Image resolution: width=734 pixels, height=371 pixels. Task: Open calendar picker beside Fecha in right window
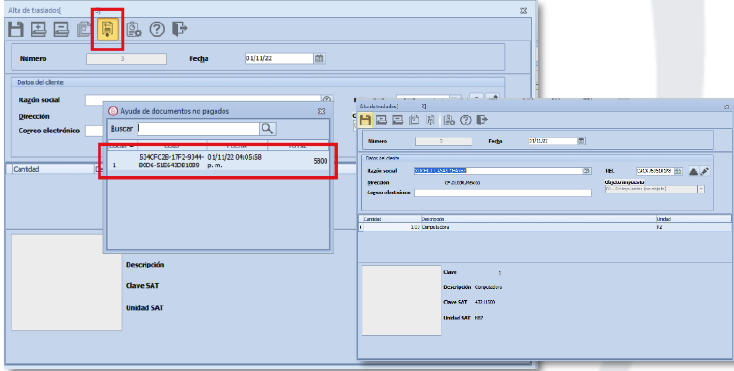click(x=581, y=141)
